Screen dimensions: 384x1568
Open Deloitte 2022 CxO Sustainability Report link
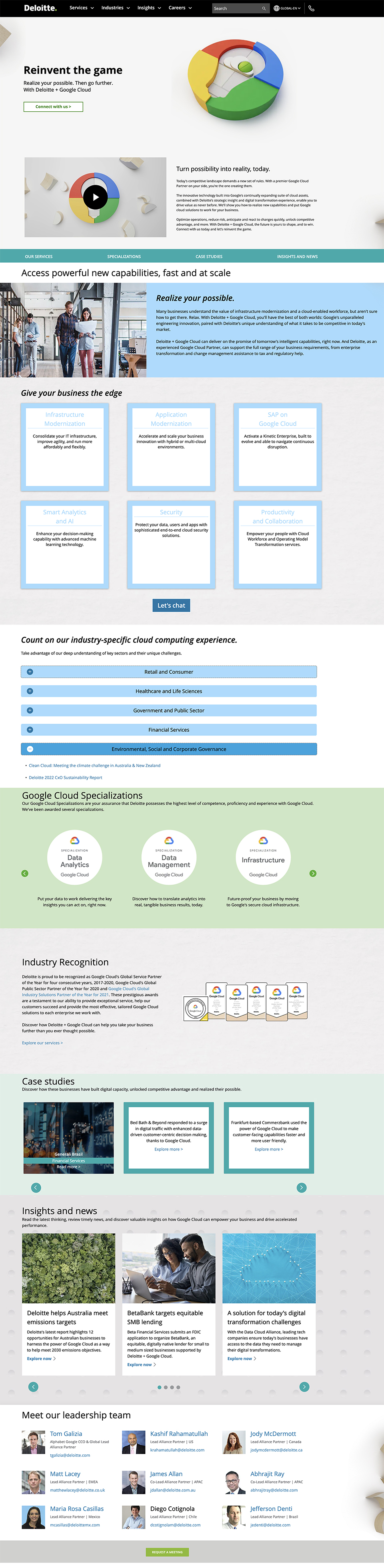65,777
